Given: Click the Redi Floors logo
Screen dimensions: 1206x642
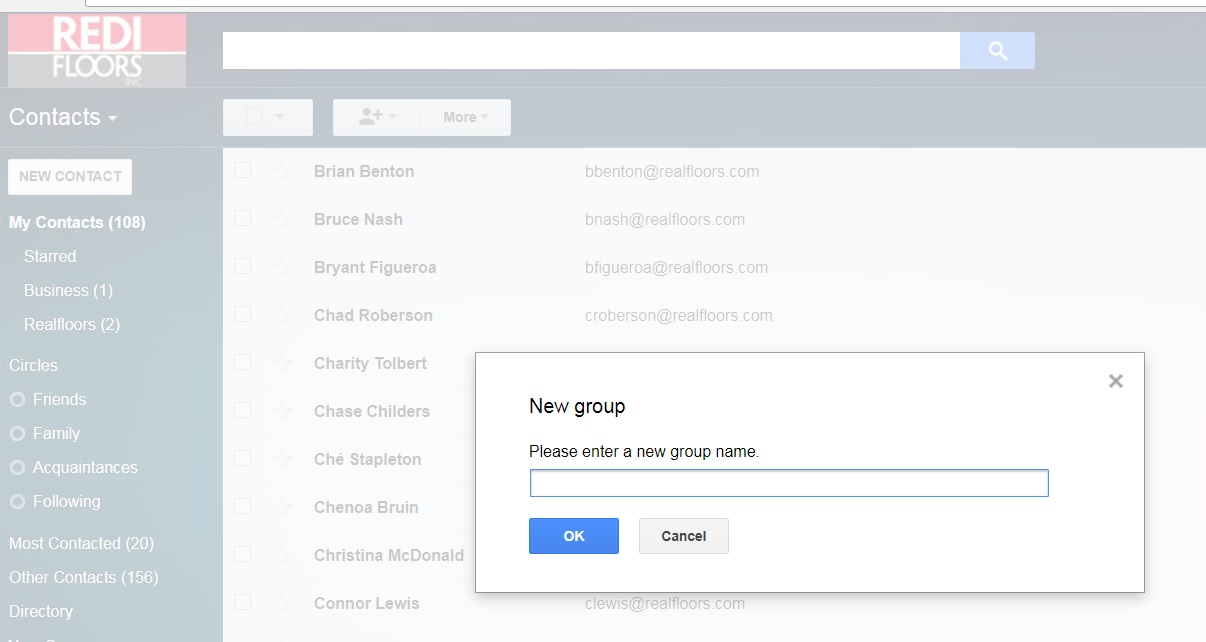Looking at the screenshot, I should pos(97,51).
